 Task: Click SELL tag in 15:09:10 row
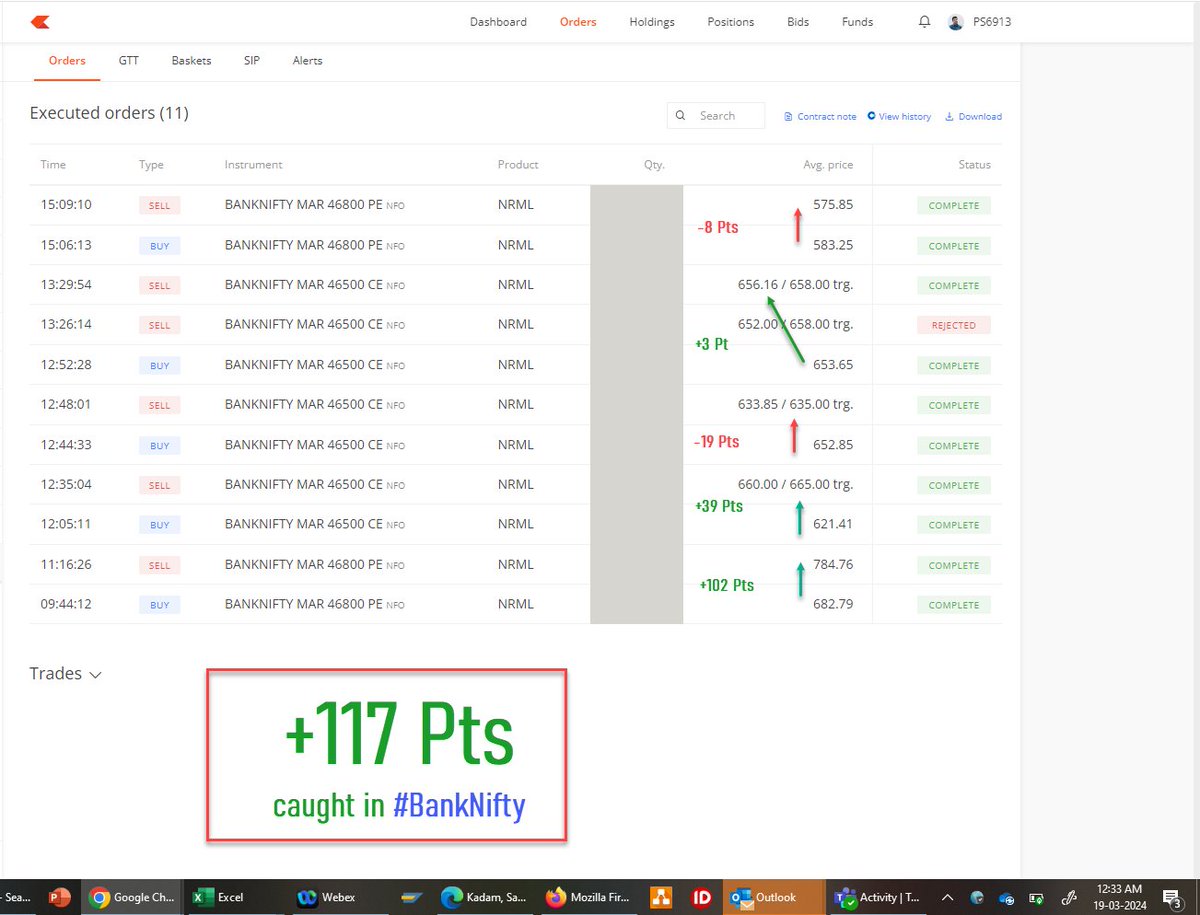(x=159, y=206)
